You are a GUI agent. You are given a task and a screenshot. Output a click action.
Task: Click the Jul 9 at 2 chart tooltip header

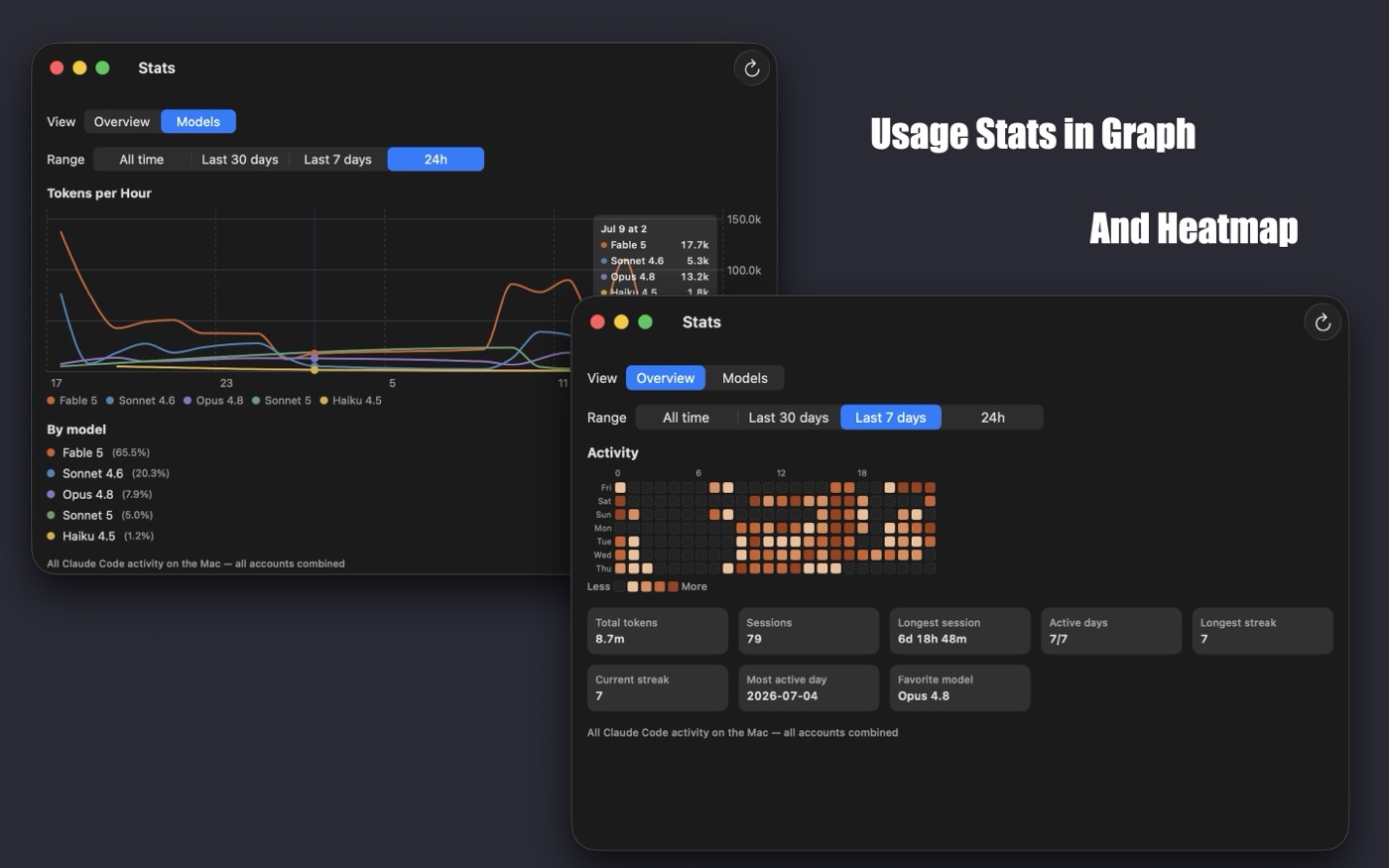(624, 228)
